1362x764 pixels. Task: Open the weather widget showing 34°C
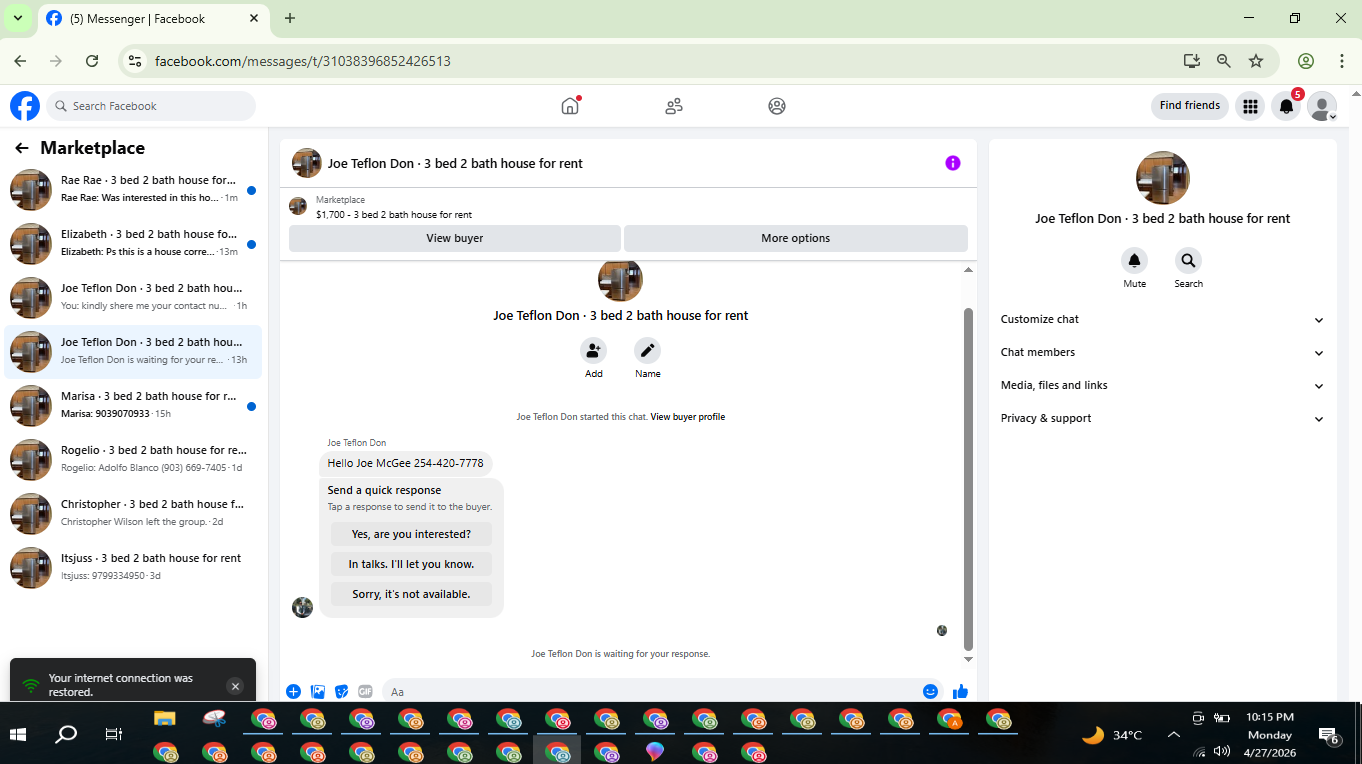click(1113, 735)
